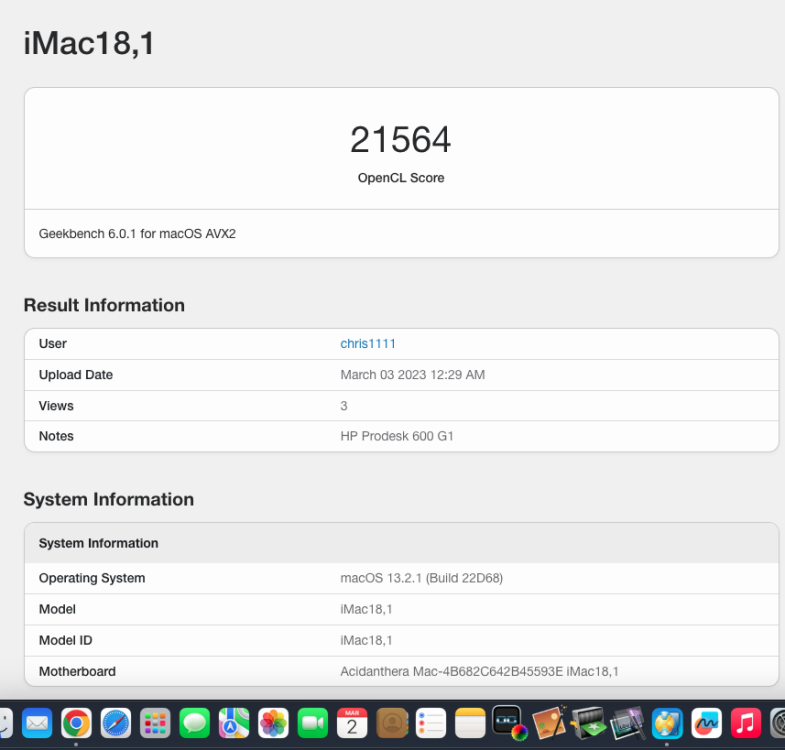Click the Upload Date row label
785x750 pixels.
coord(76,374)
